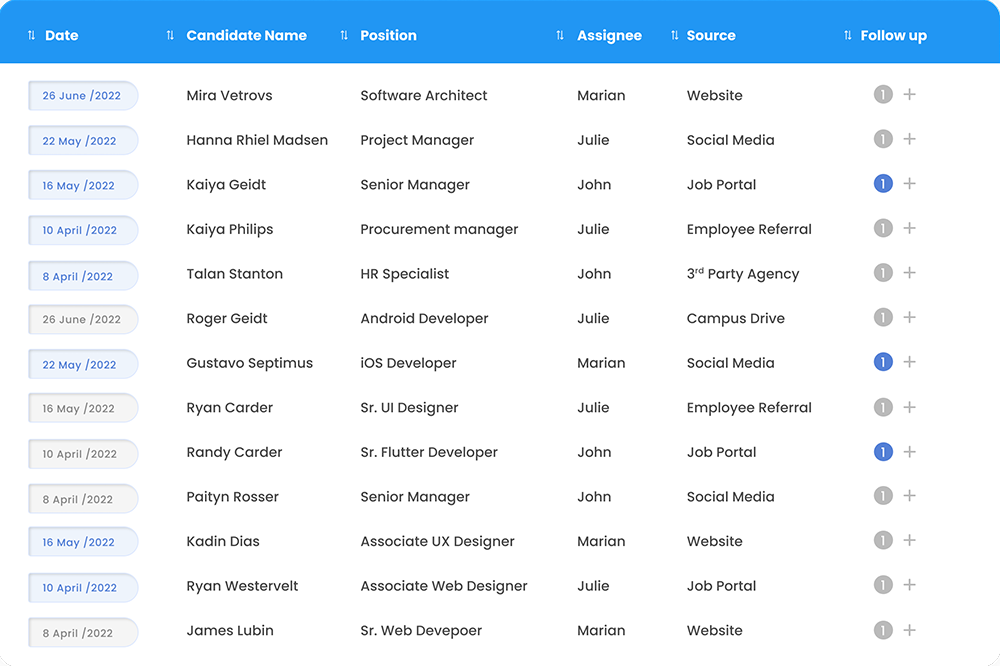Viewport: 1000px width, 666px height.
Task: Open the 26 June /2022 date chip for Mira Vetrovs
Action: 82,96
